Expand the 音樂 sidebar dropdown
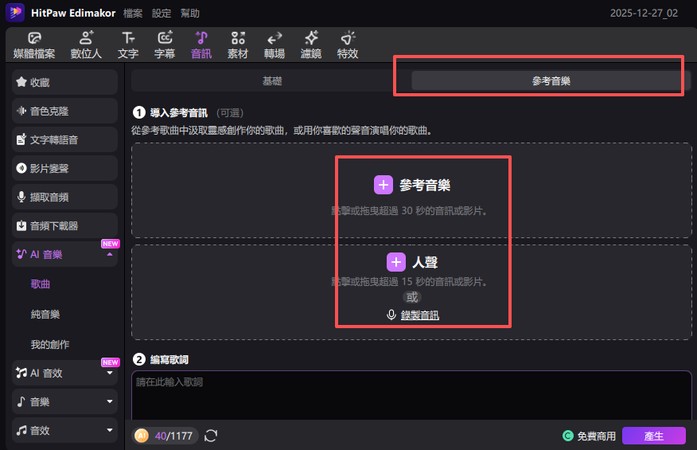 pyautogui.click(x=109, y=402)
